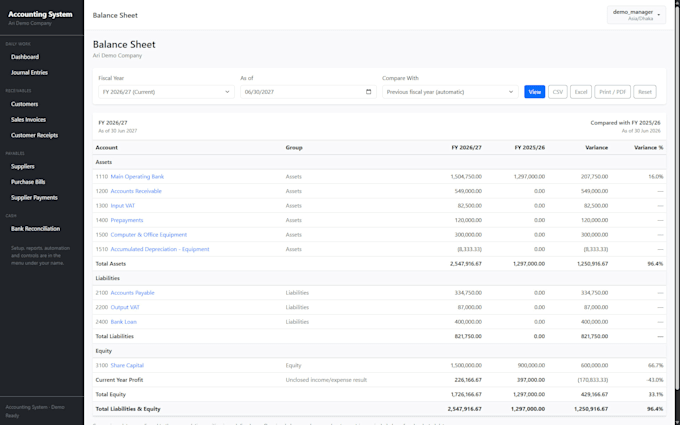Open Customers in the sidebar
Image resolution: width=680 pixels, height=425 pixels.
(24, 104)
